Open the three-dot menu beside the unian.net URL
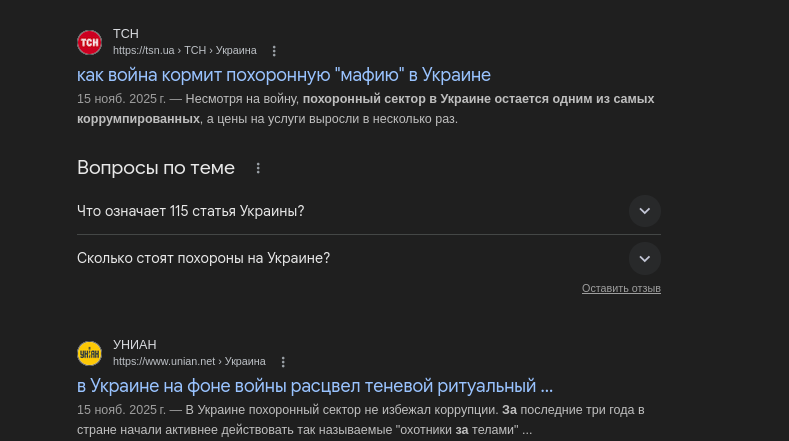The height and width of the screenshot is (441, 789). [283, 361]
